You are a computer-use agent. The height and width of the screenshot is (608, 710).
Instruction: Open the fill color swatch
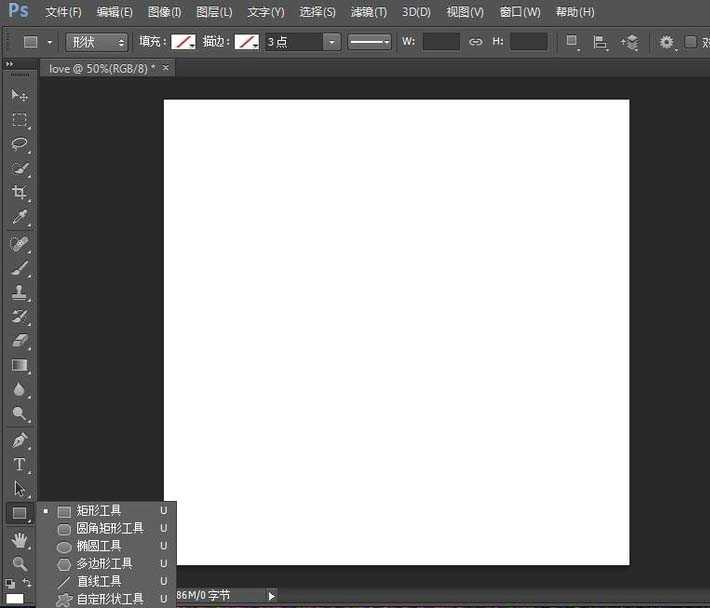point(182,42)
